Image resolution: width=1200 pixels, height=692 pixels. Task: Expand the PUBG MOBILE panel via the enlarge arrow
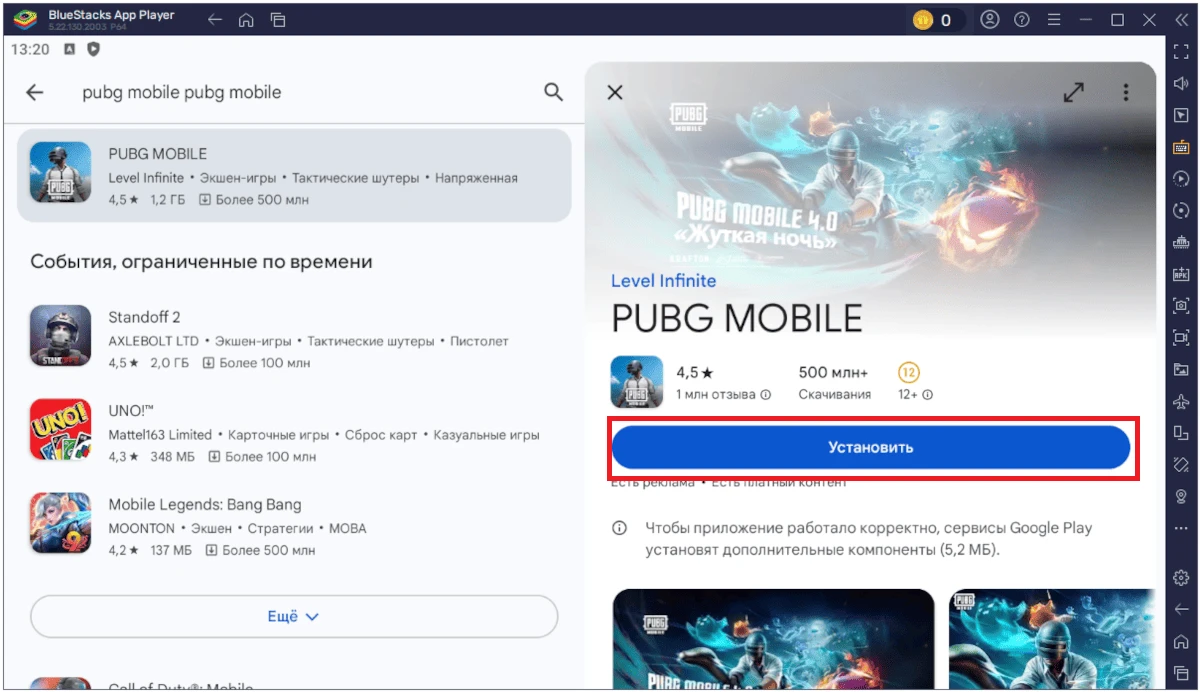click(1073, 92)
